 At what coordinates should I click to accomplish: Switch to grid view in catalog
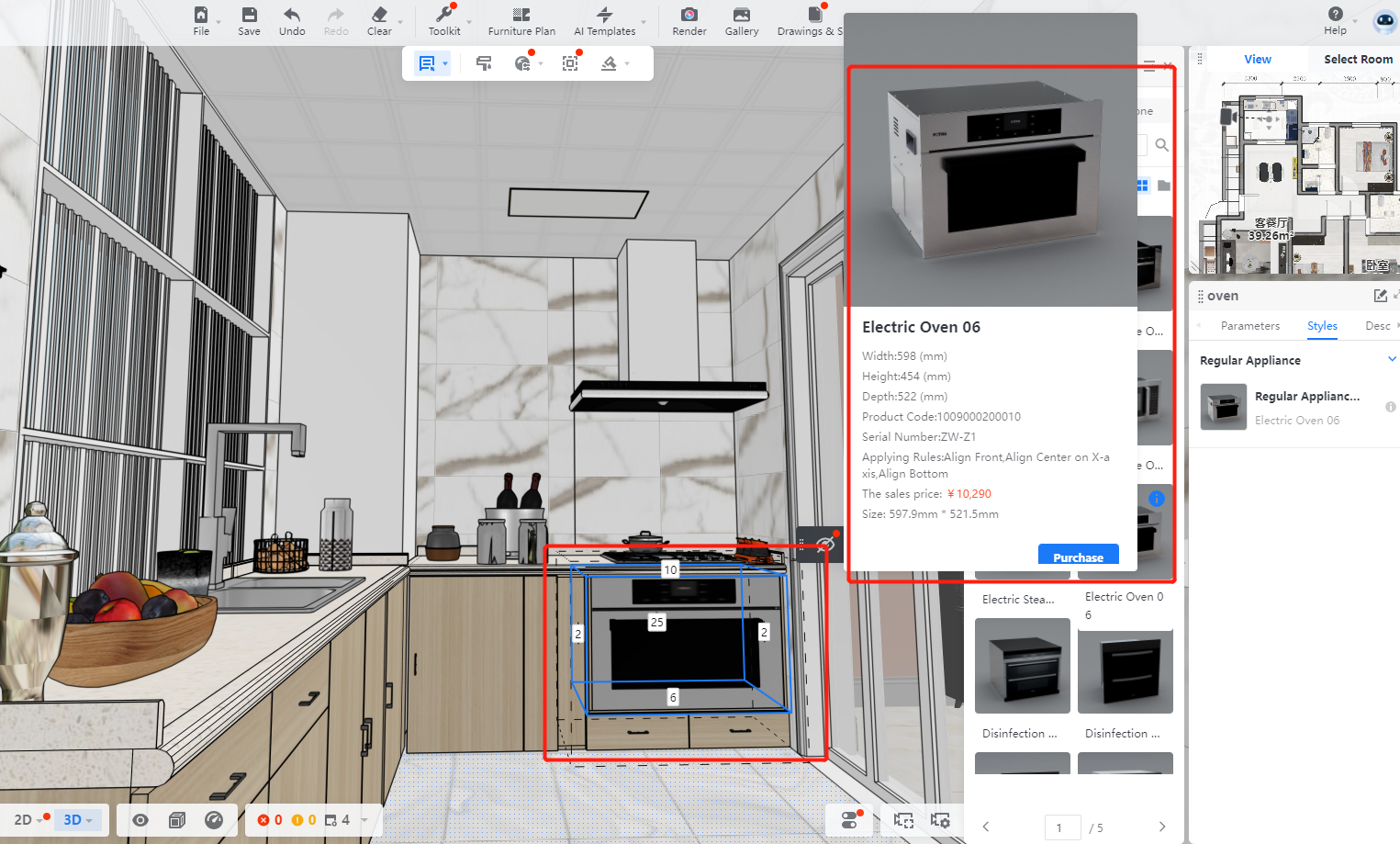point(1143,186)
